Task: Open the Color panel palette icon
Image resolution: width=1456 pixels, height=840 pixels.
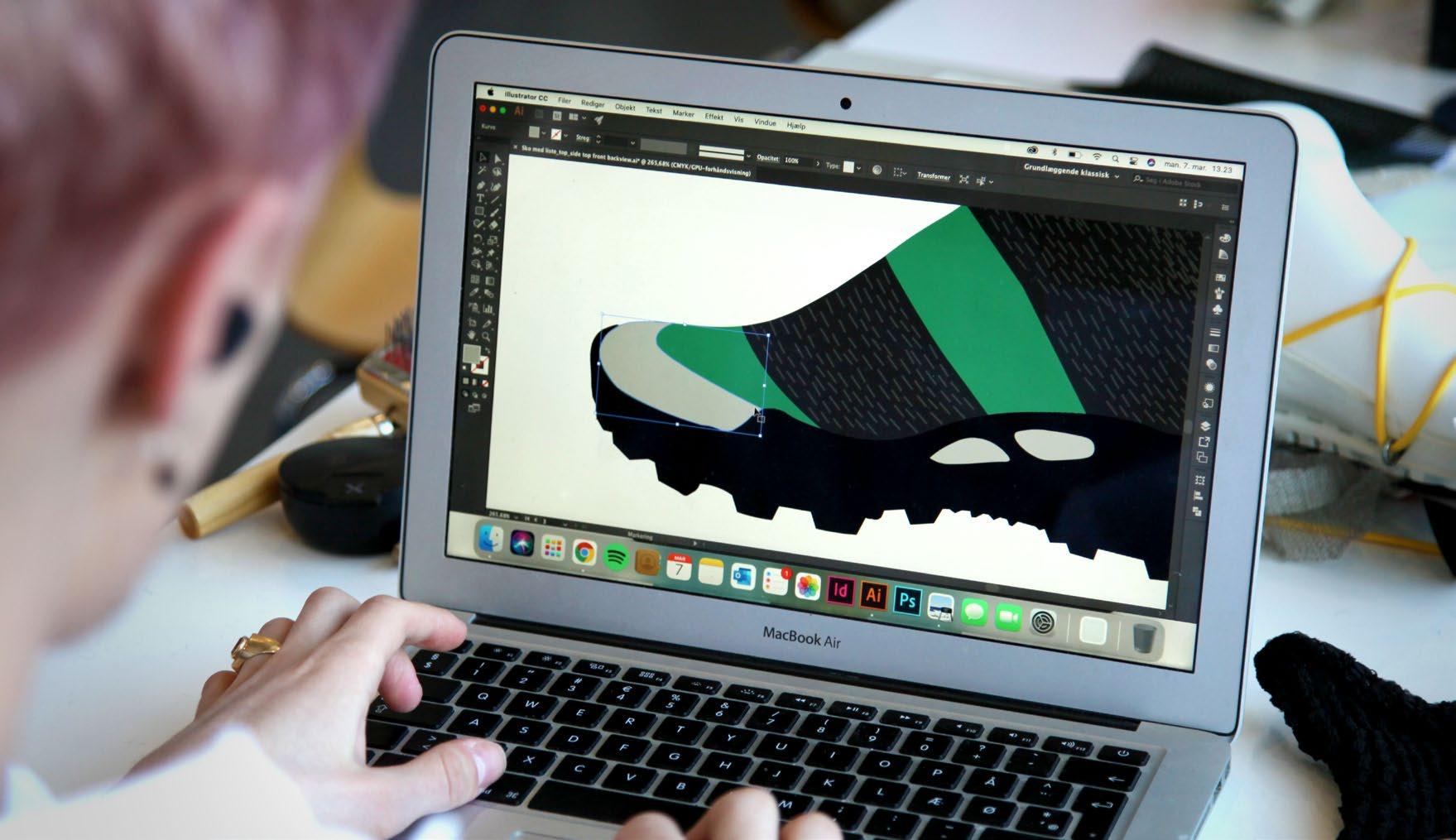Action: [1224, 239]
